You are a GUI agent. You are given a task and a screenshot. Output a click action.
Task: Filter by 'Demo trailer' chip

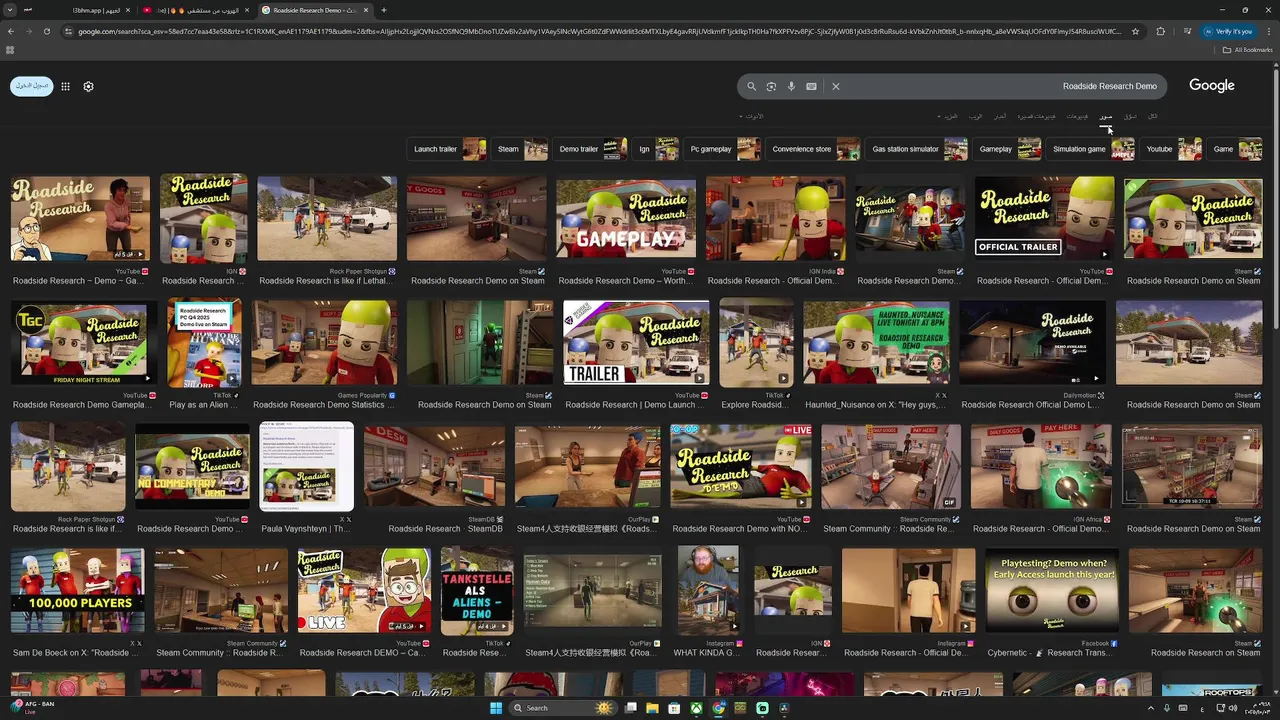click(x=591, y=149)
